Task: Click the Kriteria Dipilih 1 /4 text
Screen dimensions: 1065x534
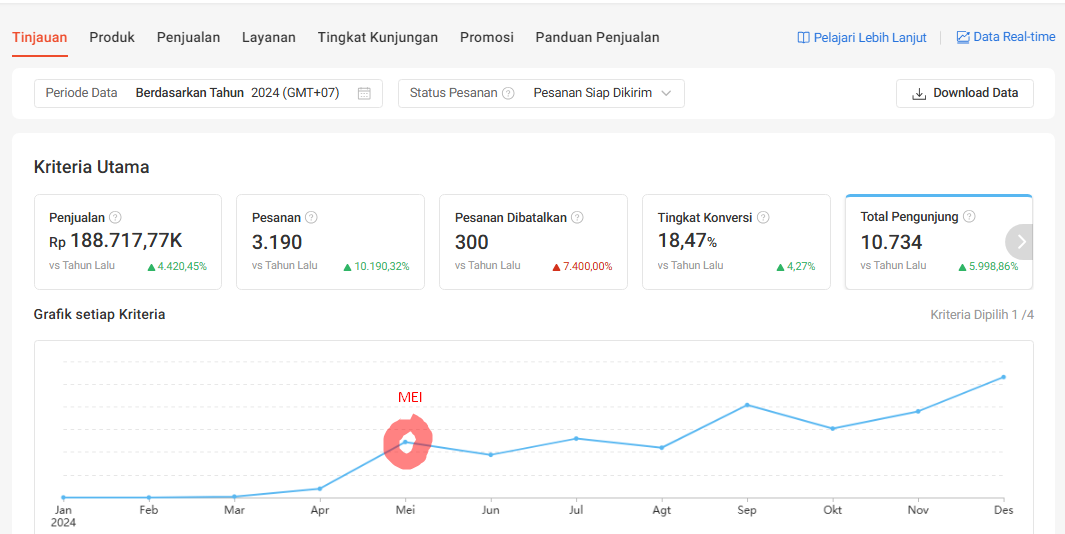Action: pos(982,315)
